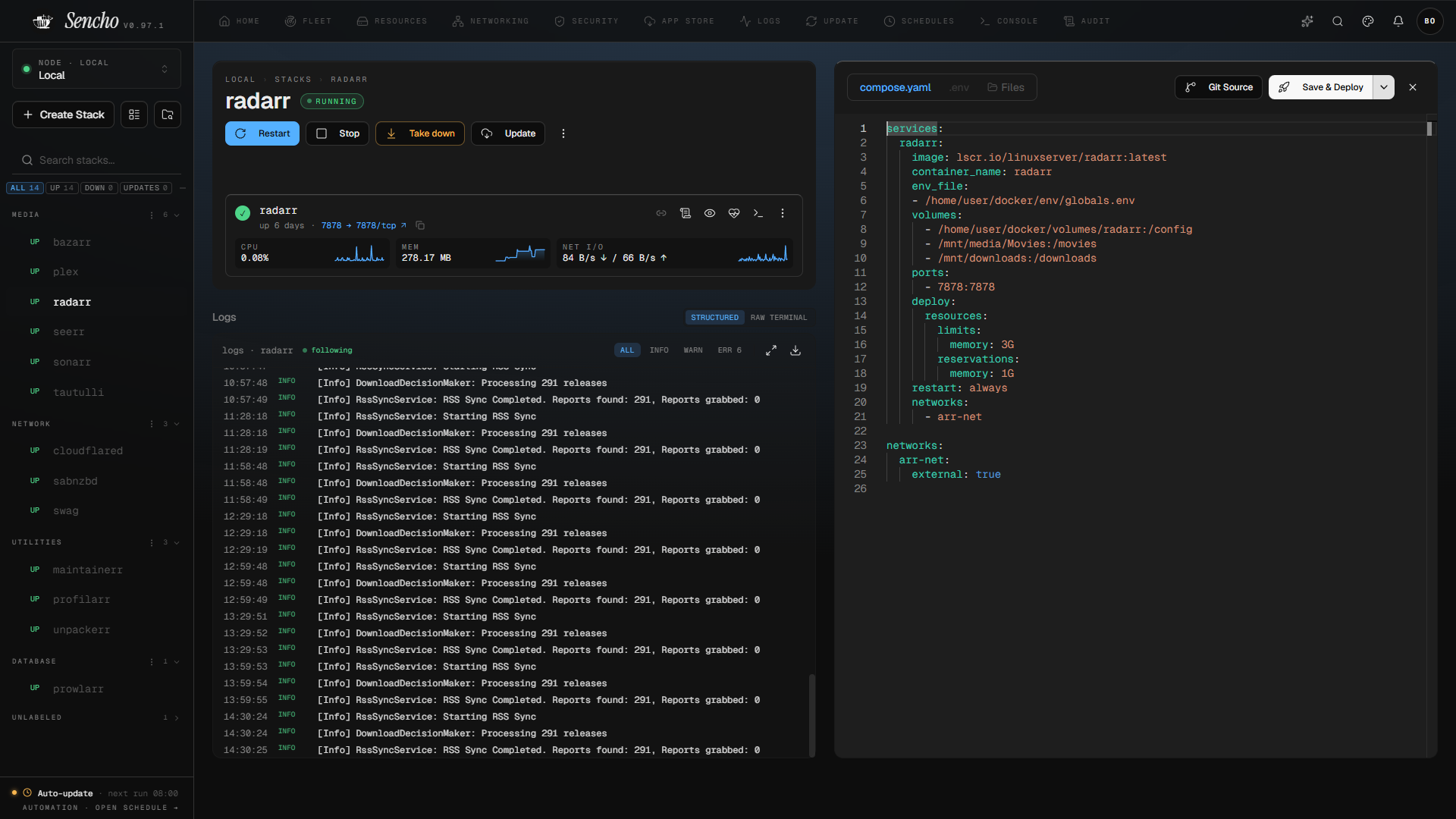Open the Node Local selector dropdown

[x=96, y=69]
